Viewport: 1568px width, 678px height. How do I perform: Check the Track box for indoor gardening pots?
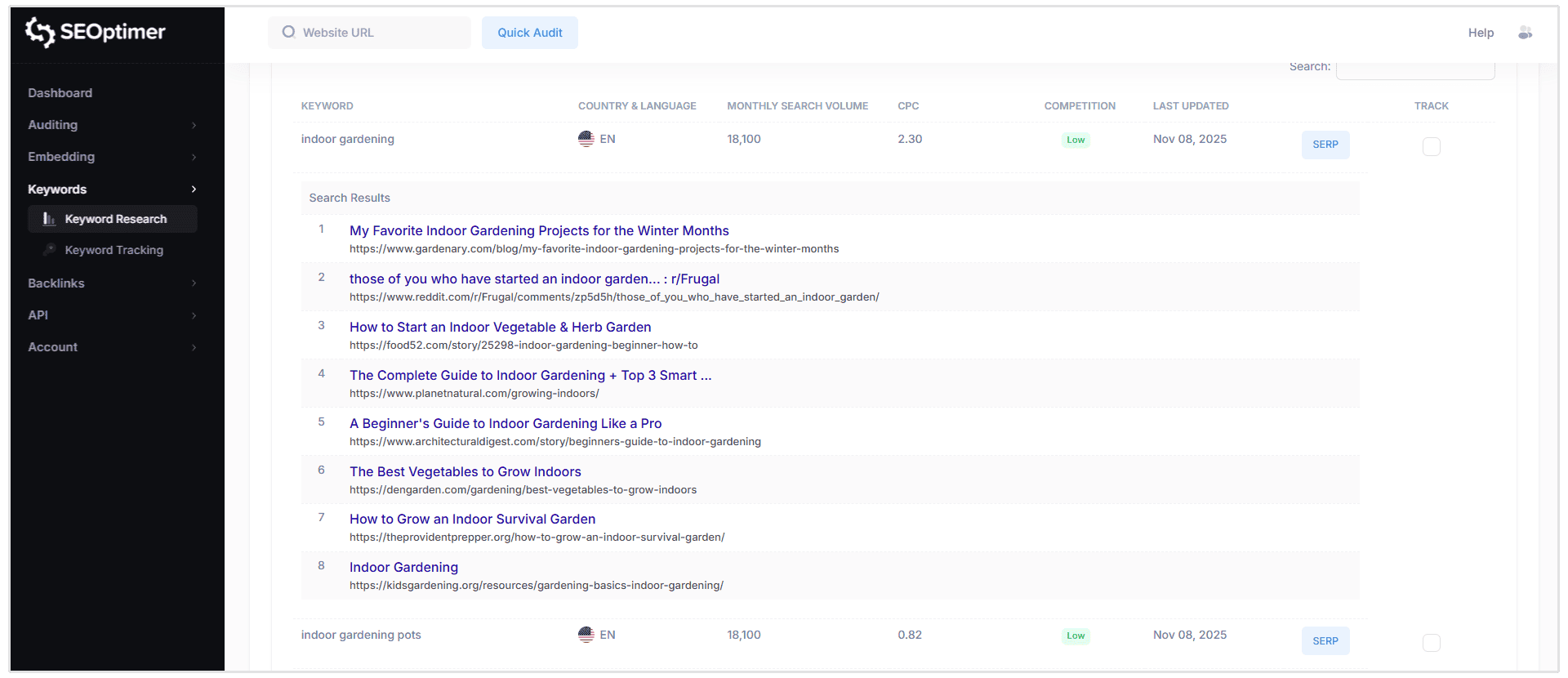[x=1431, y=643]
